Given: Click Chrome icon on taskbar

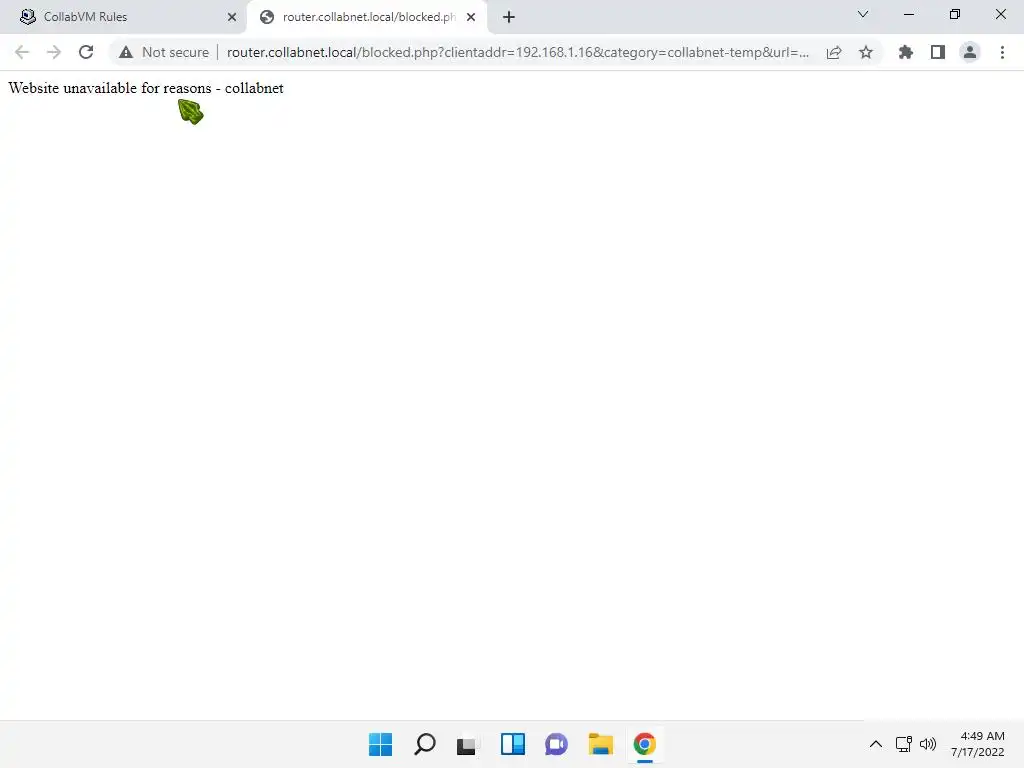Looking at the screenshot, I should tap(645, 744).
